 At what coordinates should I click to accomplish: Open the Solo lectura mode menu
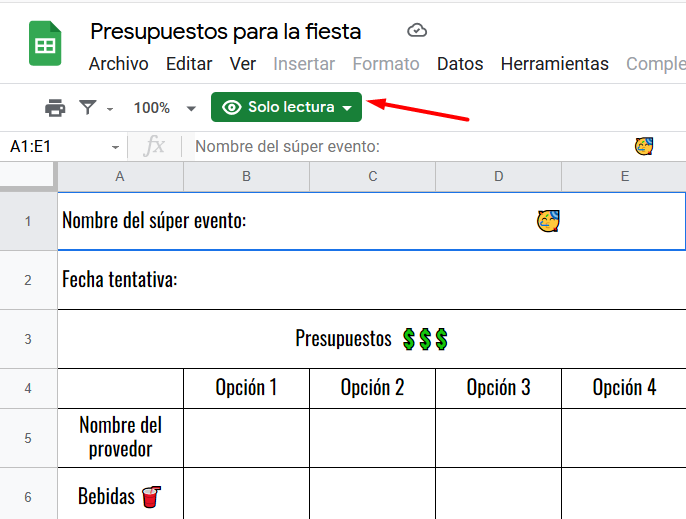pyautogui.click(x=286, y=107)
